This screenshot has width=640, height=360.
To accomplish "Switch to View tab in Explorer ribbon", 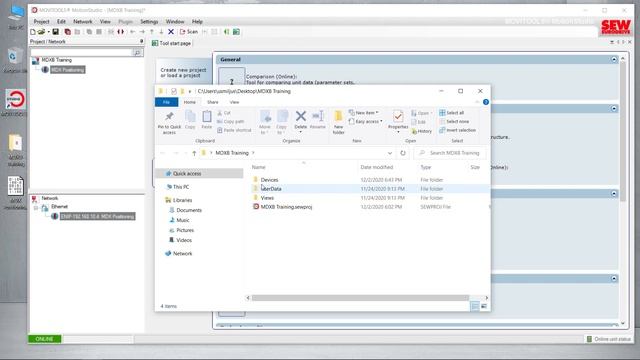I will coord(234,102).
